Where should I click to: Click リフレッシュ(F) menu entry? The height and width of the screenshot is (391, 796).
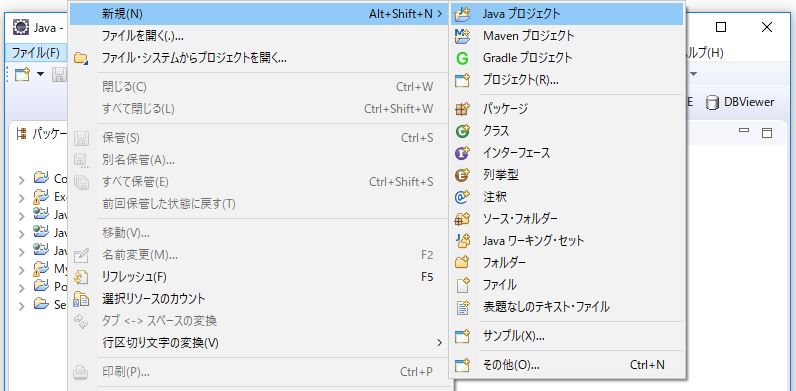(x=258, y=277)
